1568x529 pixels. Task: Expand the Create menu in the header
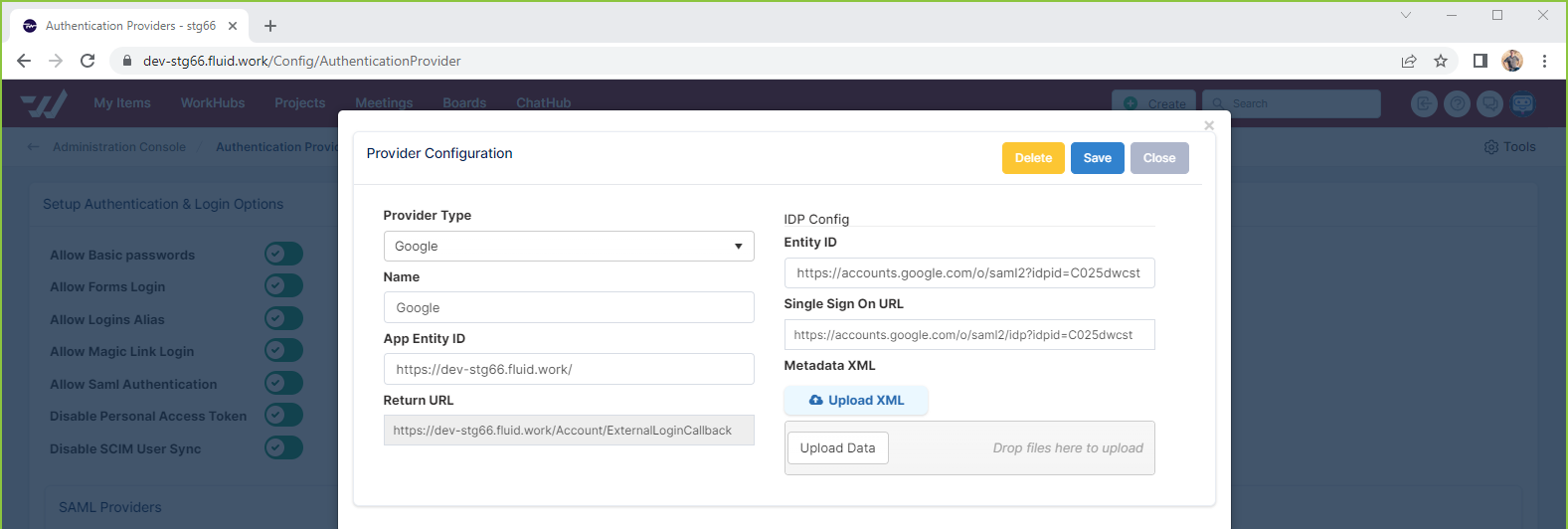1153,103
